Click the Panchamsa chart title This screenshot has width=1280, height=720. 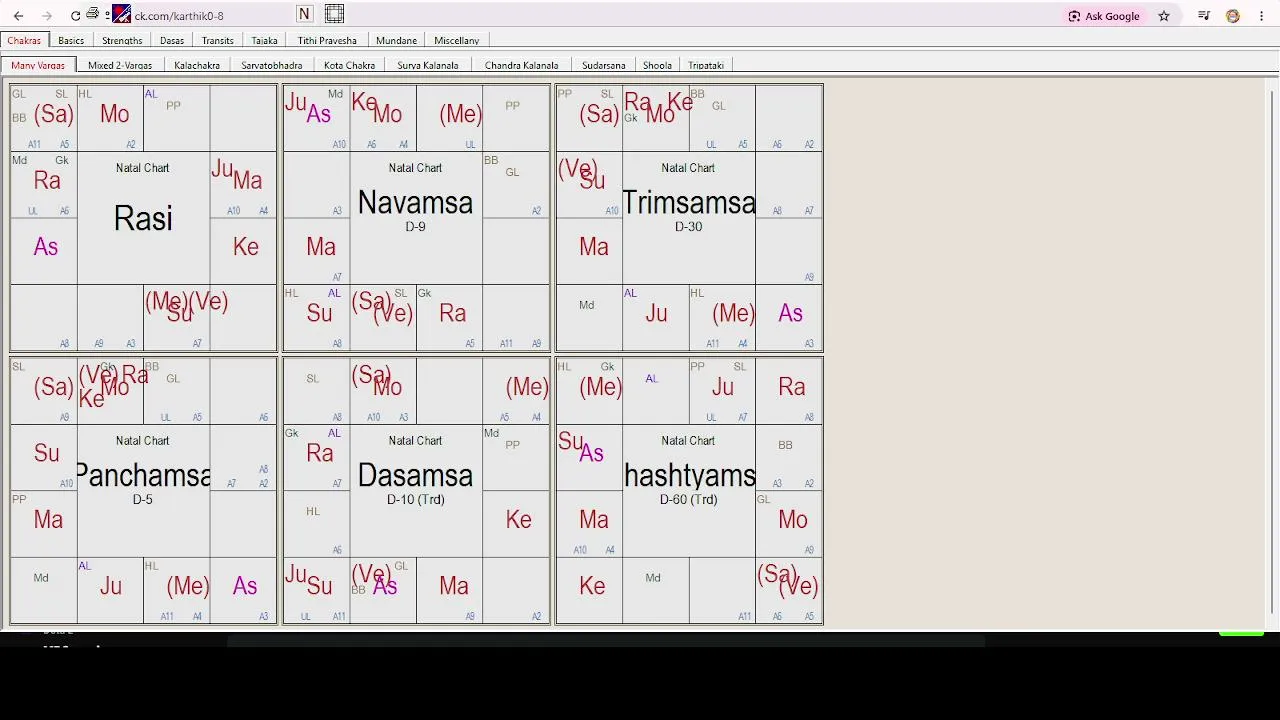(143, 476)
